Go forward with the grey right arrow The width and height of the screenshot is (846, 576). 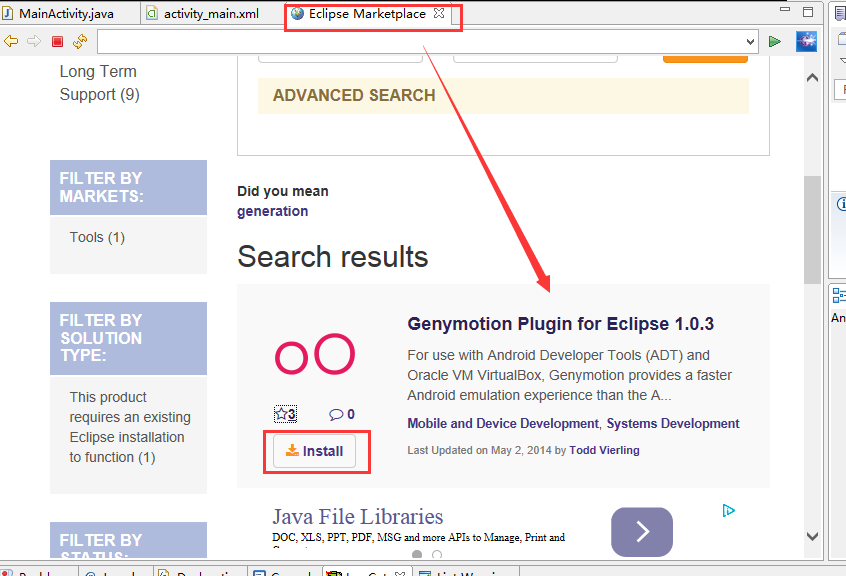point(34,41)
